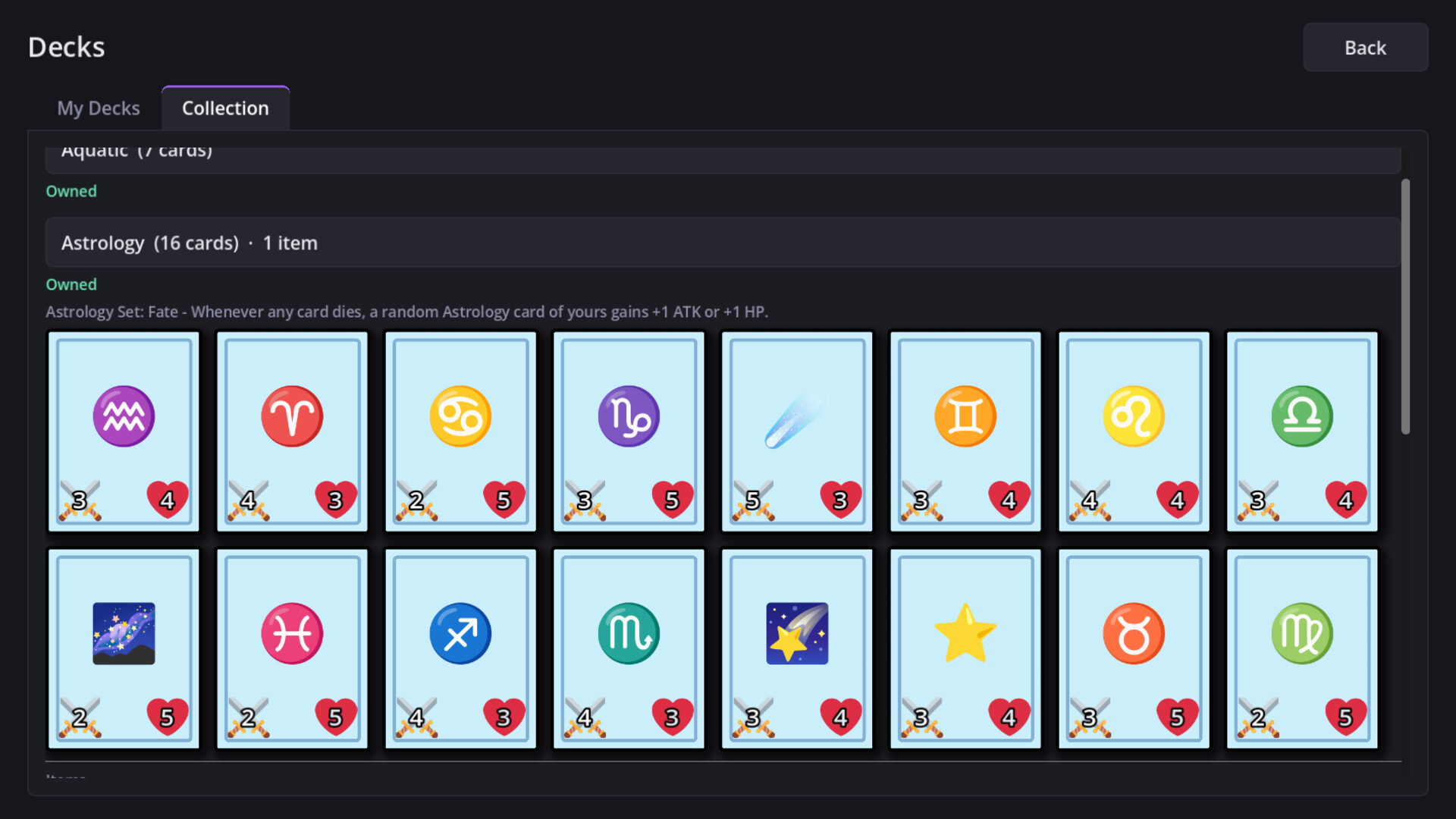
Task: Click the Astrology Set: Fate description text
Action: point(406,312)
